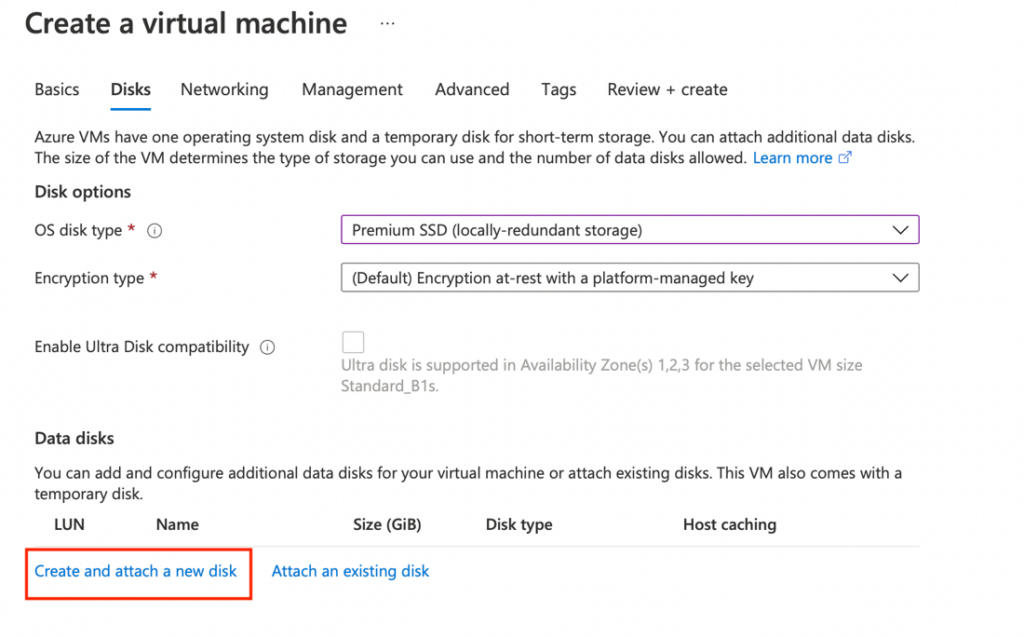The image size is (1024, 638).
Task: Go to the Review + create tab
Action: coord(667,89)
